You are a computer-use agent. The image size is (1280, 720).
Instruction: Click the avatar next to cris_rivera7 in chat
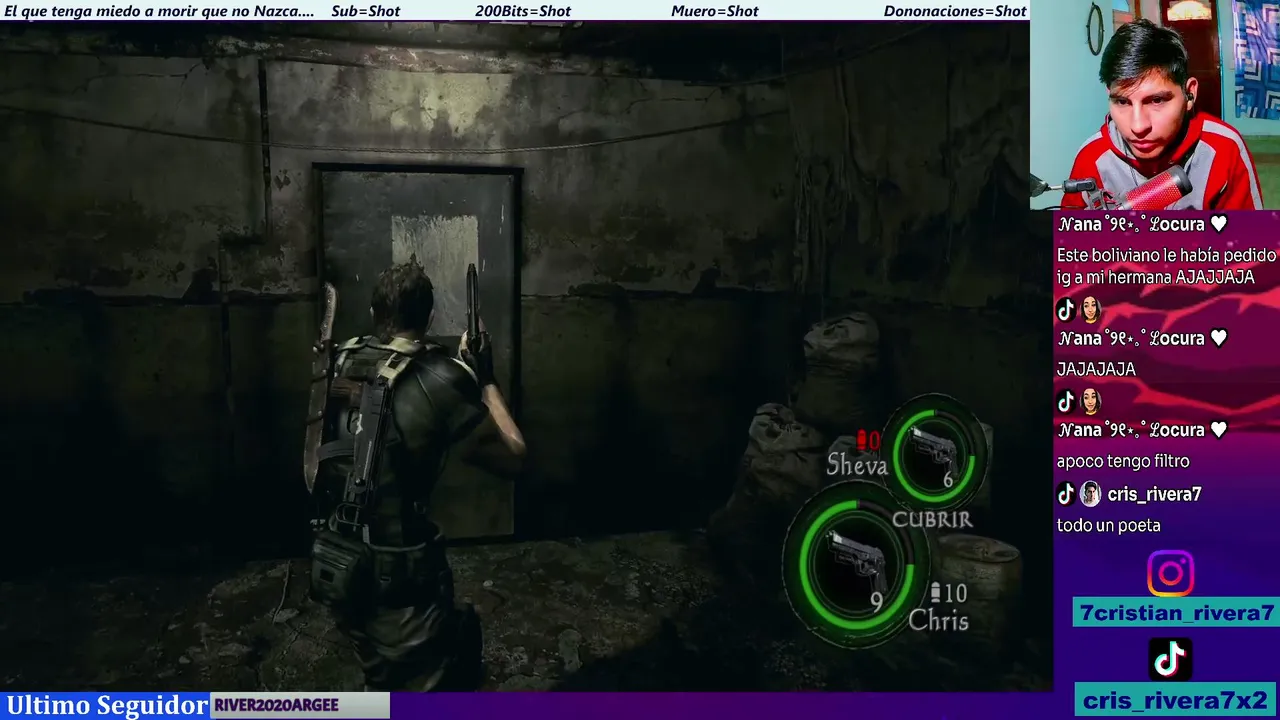(x=1090, y=494)
